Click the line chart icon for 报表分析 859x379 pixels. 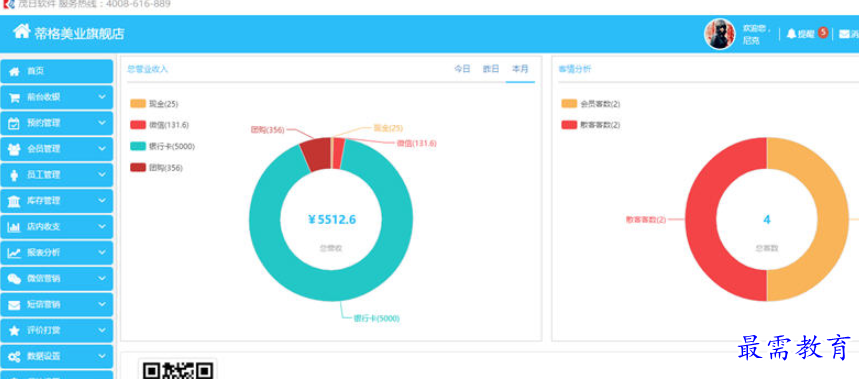tap(14, 252)
